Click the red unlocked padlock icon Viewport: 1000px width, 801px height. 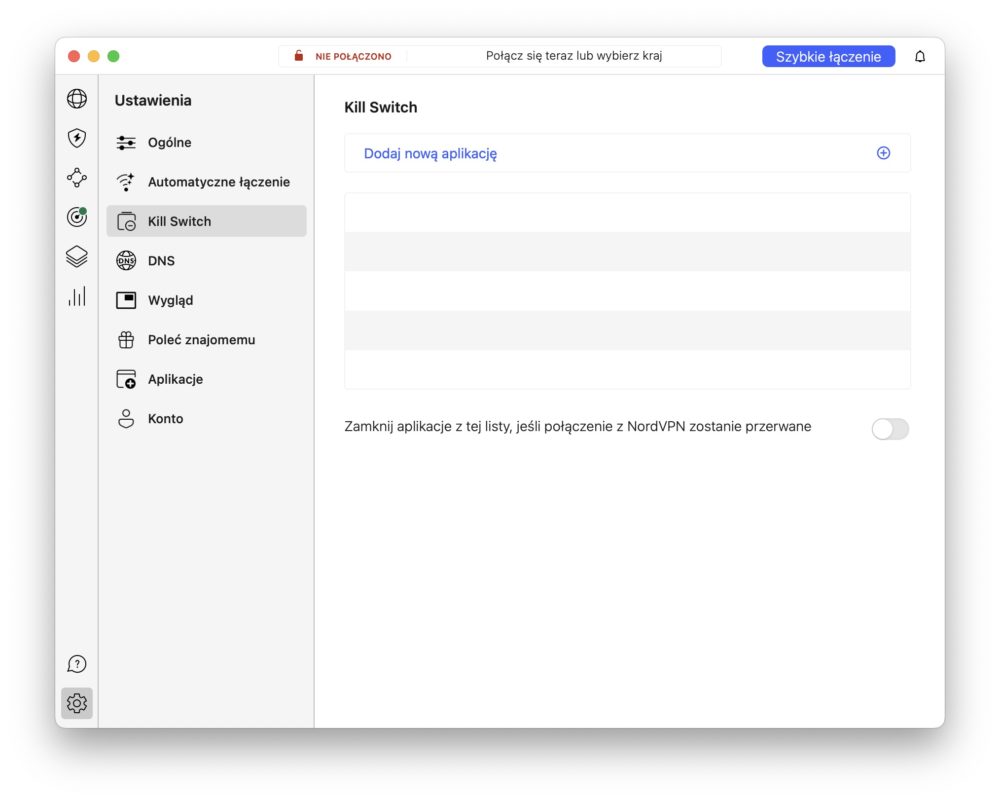(298, 56)
